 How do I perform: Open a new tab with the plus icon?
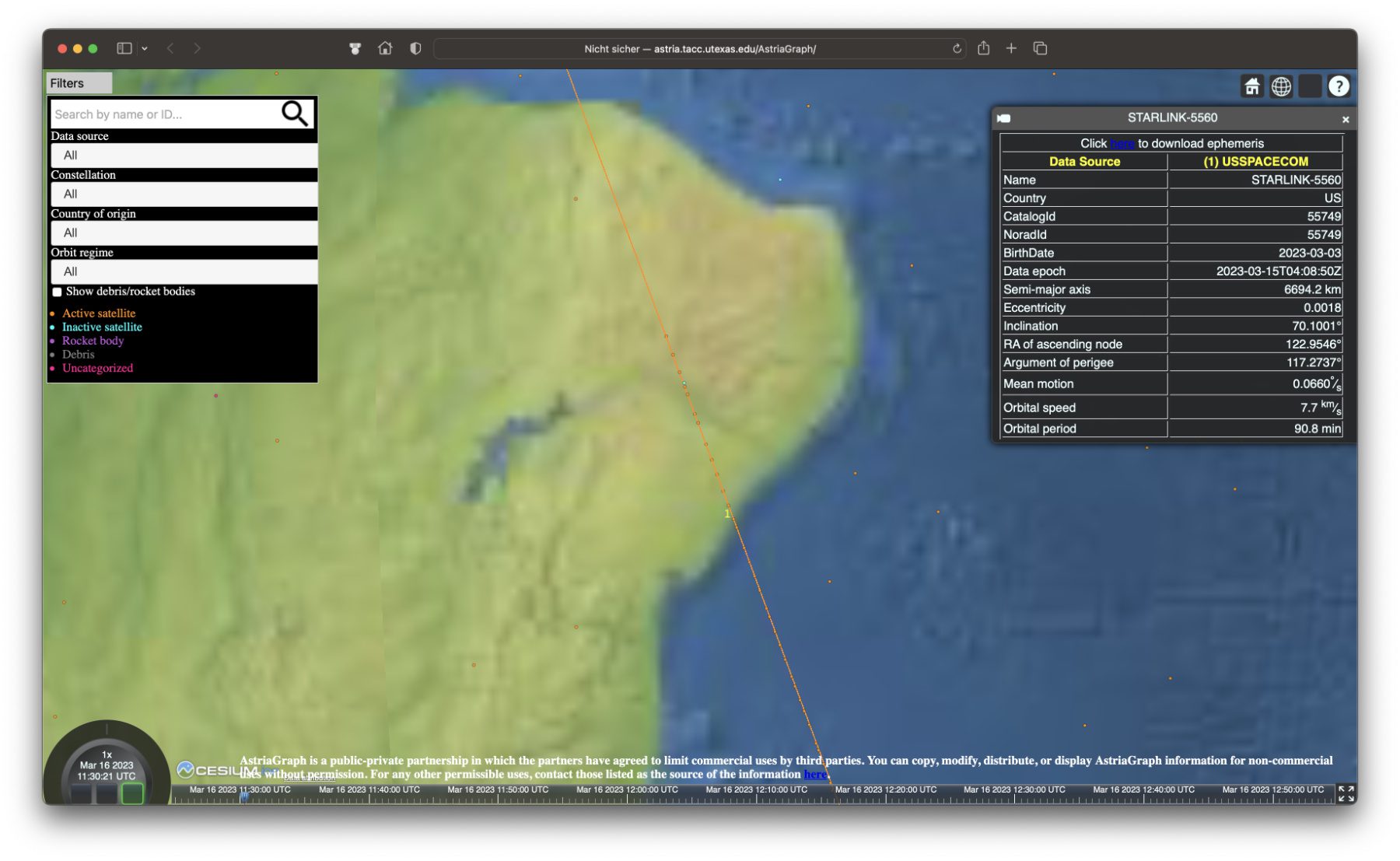coord(1011,48)
